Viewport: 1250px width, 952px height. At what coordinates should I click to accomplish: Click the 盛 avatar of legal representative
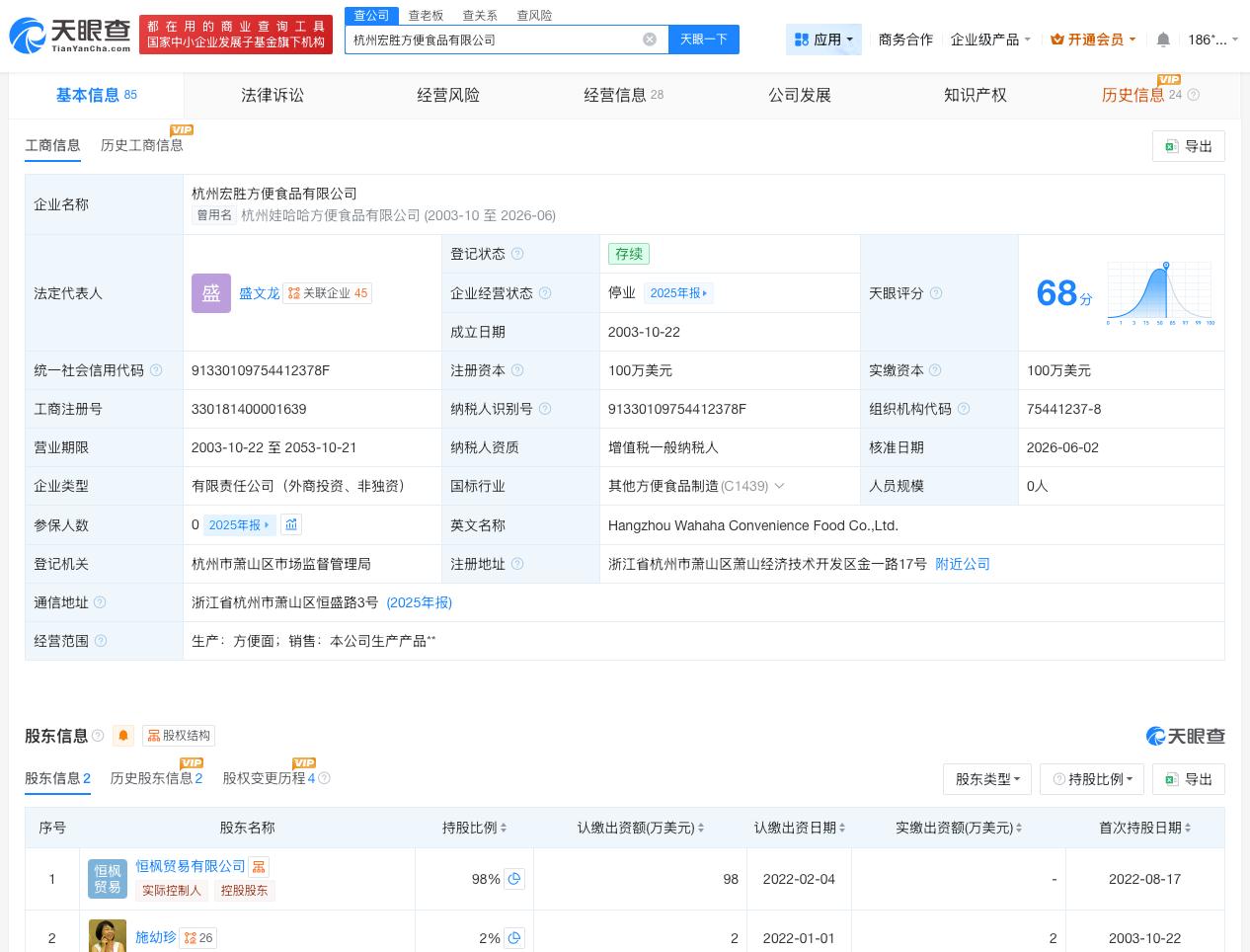click(x=211, y=293)
